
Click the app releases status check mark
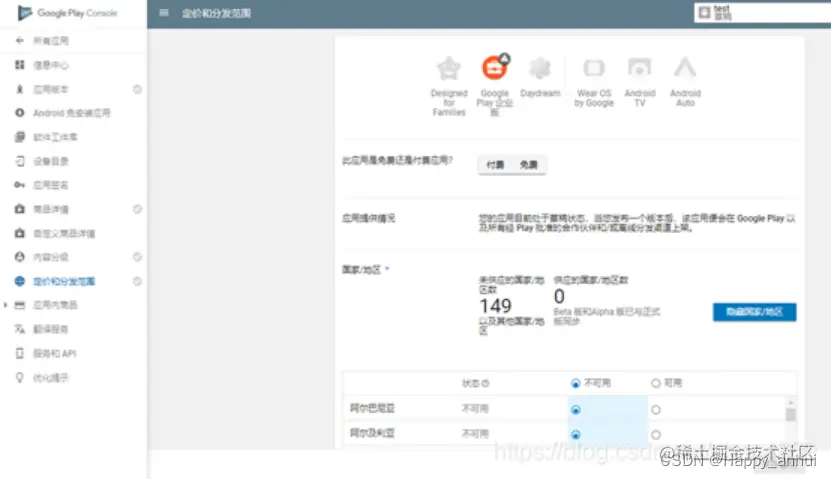137,89
